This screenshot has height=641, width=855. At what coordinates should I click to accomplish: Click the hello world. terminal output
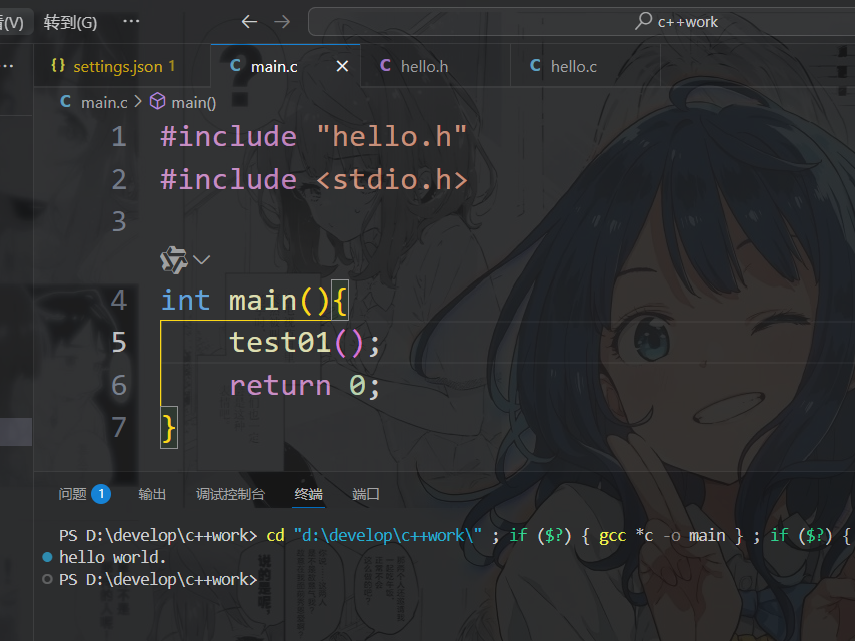click(112, 557)
